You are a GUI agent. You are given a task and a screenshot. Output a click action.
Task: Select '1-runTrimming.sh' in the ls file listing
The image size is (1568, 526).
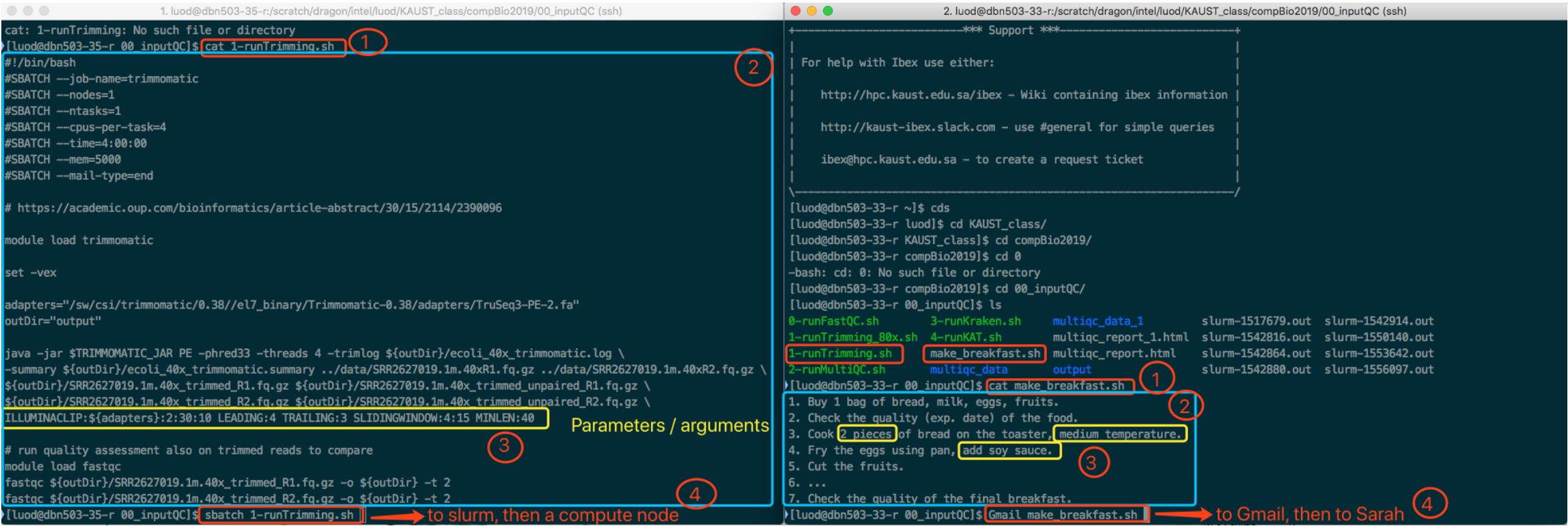(841, 353)
